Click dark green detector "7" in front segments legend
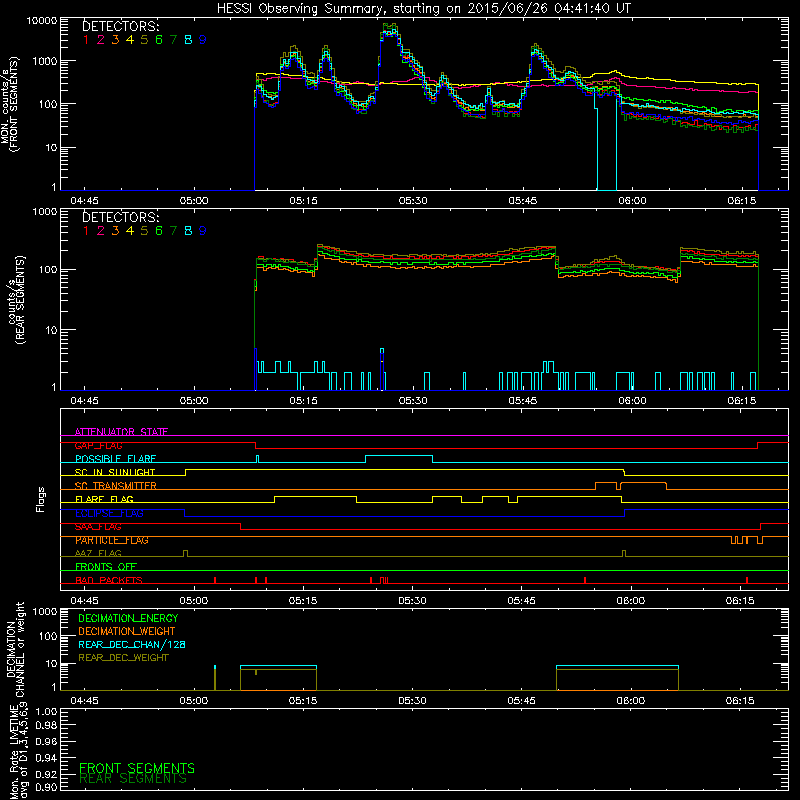The width and height of the screenshot is (800, 800). (173, 40)
